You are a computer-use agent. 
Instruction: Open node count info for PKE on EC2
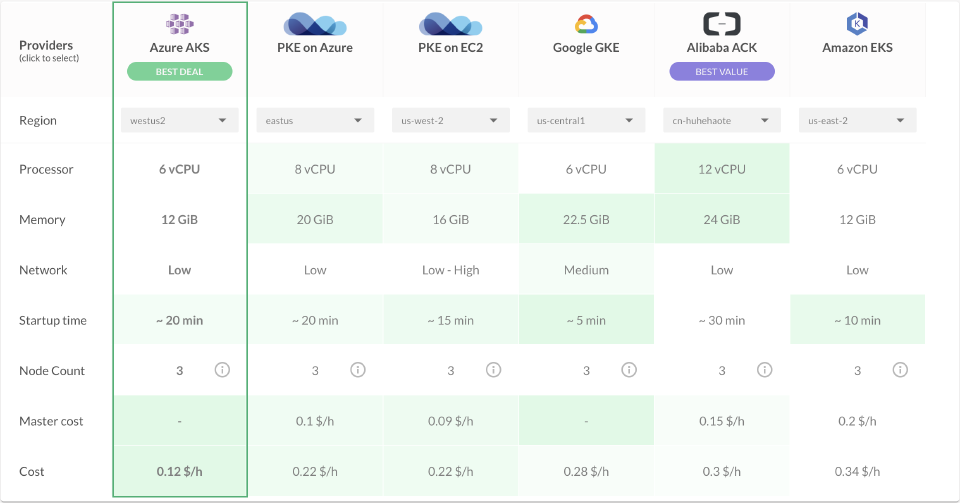coord(493,370)
